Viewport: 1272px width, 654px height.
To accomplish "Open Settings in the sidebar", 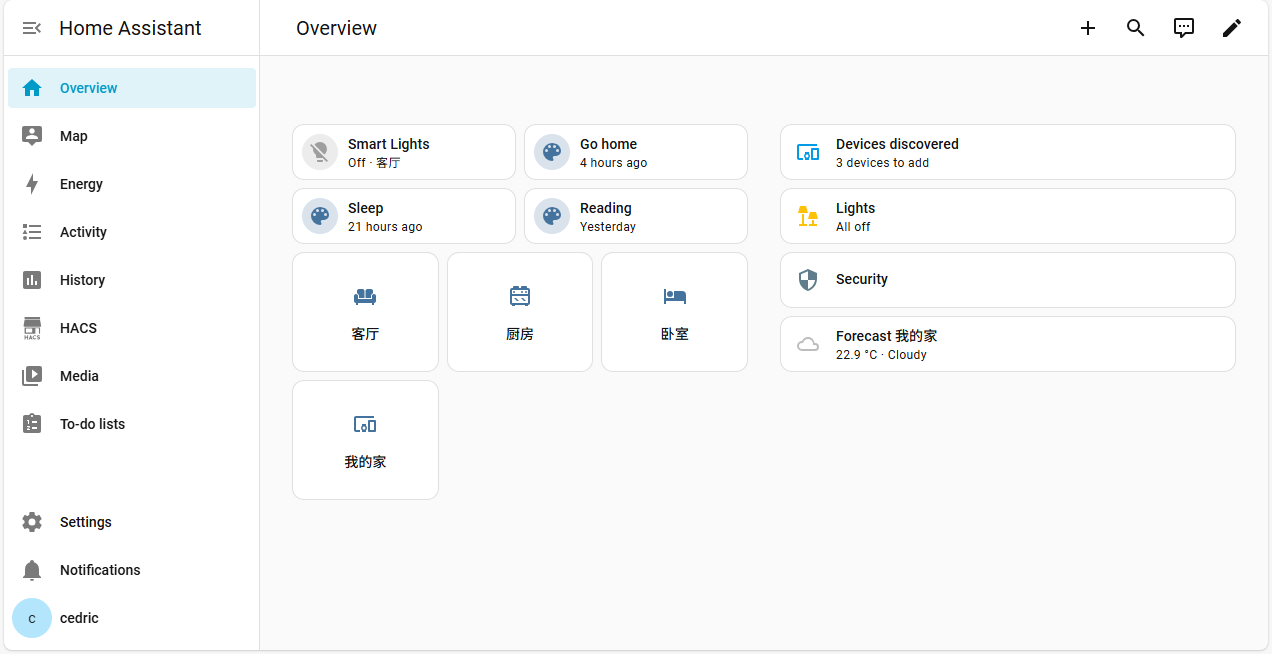I will point(85,522).
